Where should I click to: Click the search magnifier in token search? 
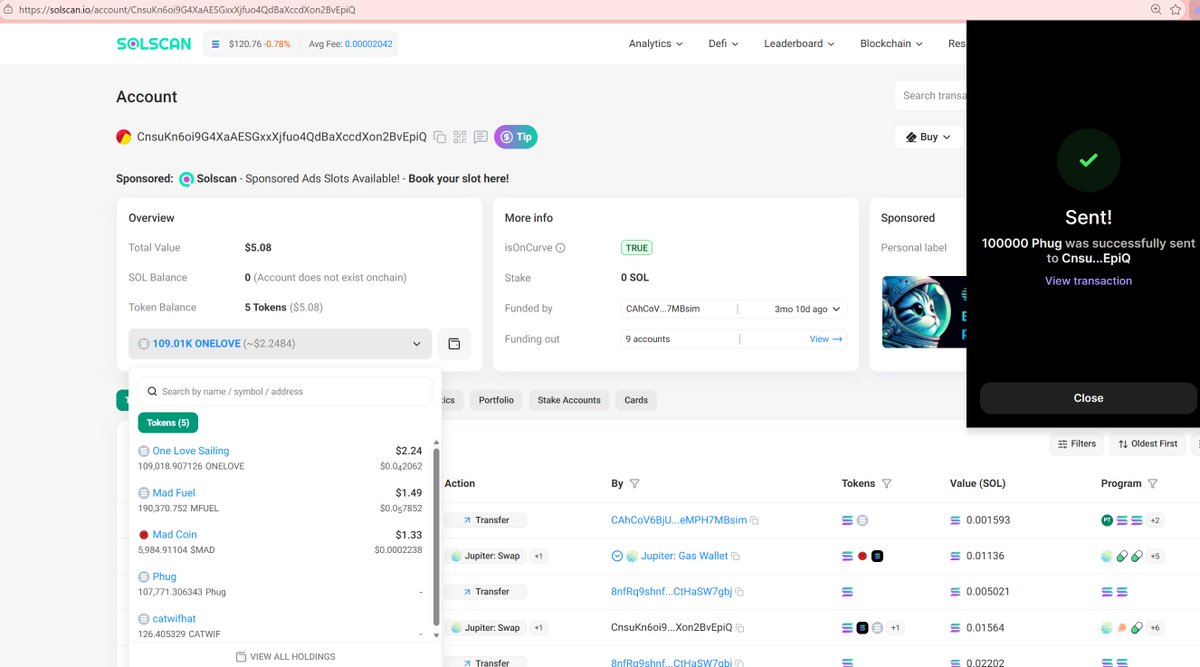[x=151, y=392]
